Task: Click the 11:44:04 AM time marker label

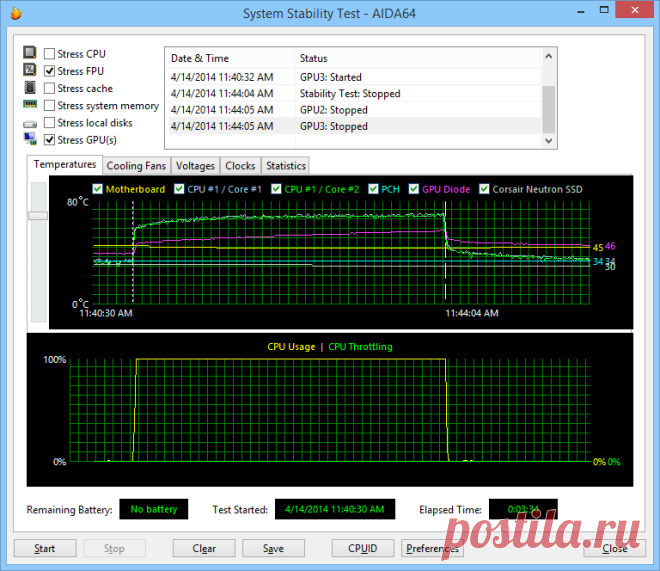Action: pos(472,313)
